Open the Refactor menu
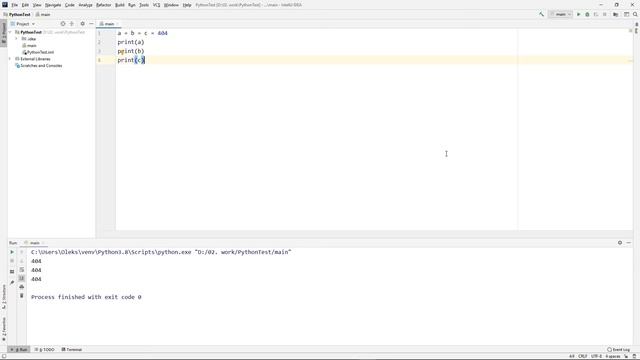640x360 pixels. (x=104, y=5)
